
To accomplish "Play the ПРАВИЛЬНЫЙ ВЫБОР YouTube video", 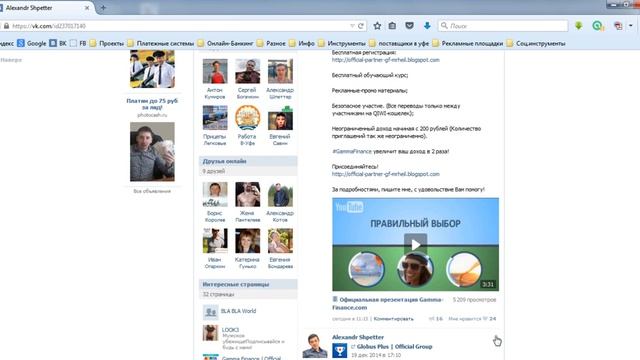I will tap(416, 244).
